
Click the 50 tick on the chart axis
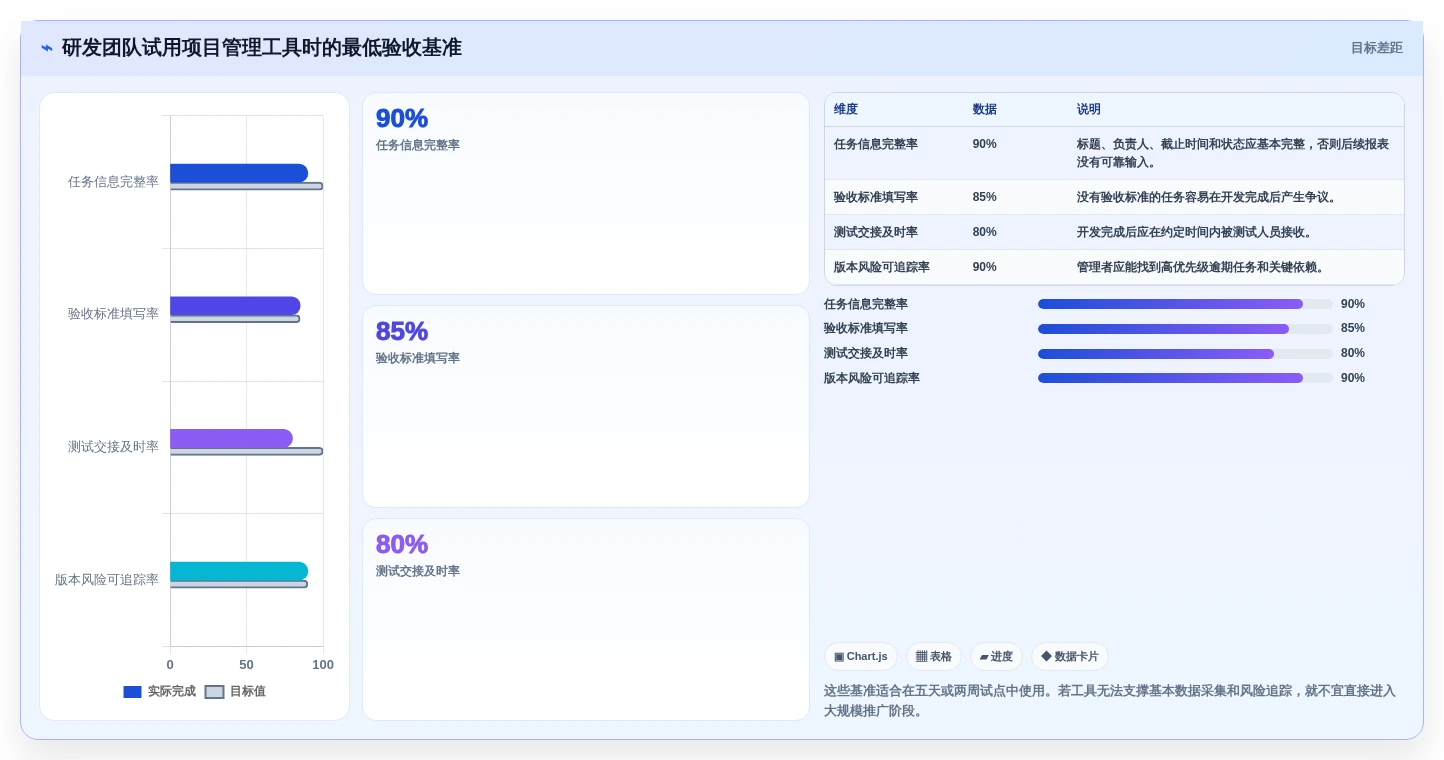point(246,665)
